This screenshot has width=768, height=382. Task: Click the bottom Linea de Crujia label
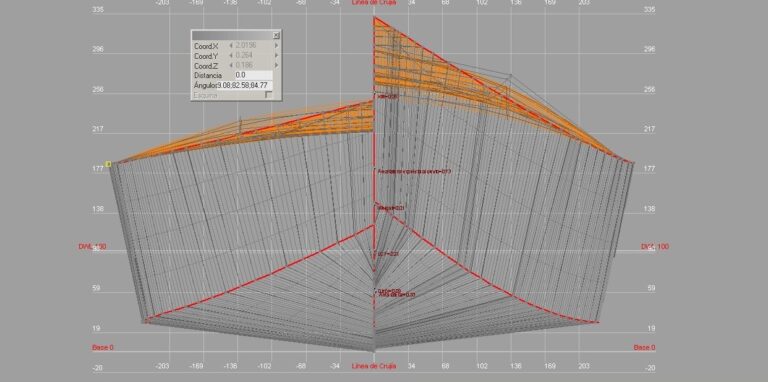tap(374, 366)
